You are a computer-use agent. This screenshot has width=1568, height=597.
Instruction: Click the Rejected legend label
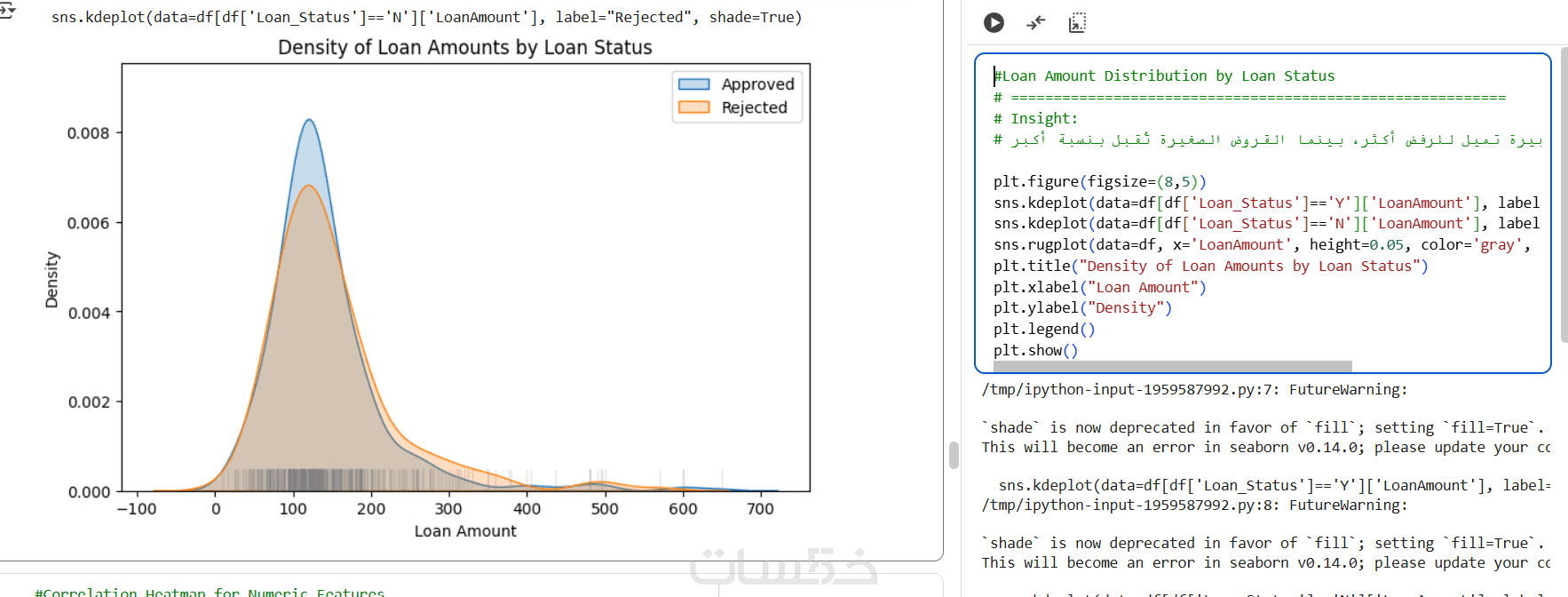[x=754, y=107]
